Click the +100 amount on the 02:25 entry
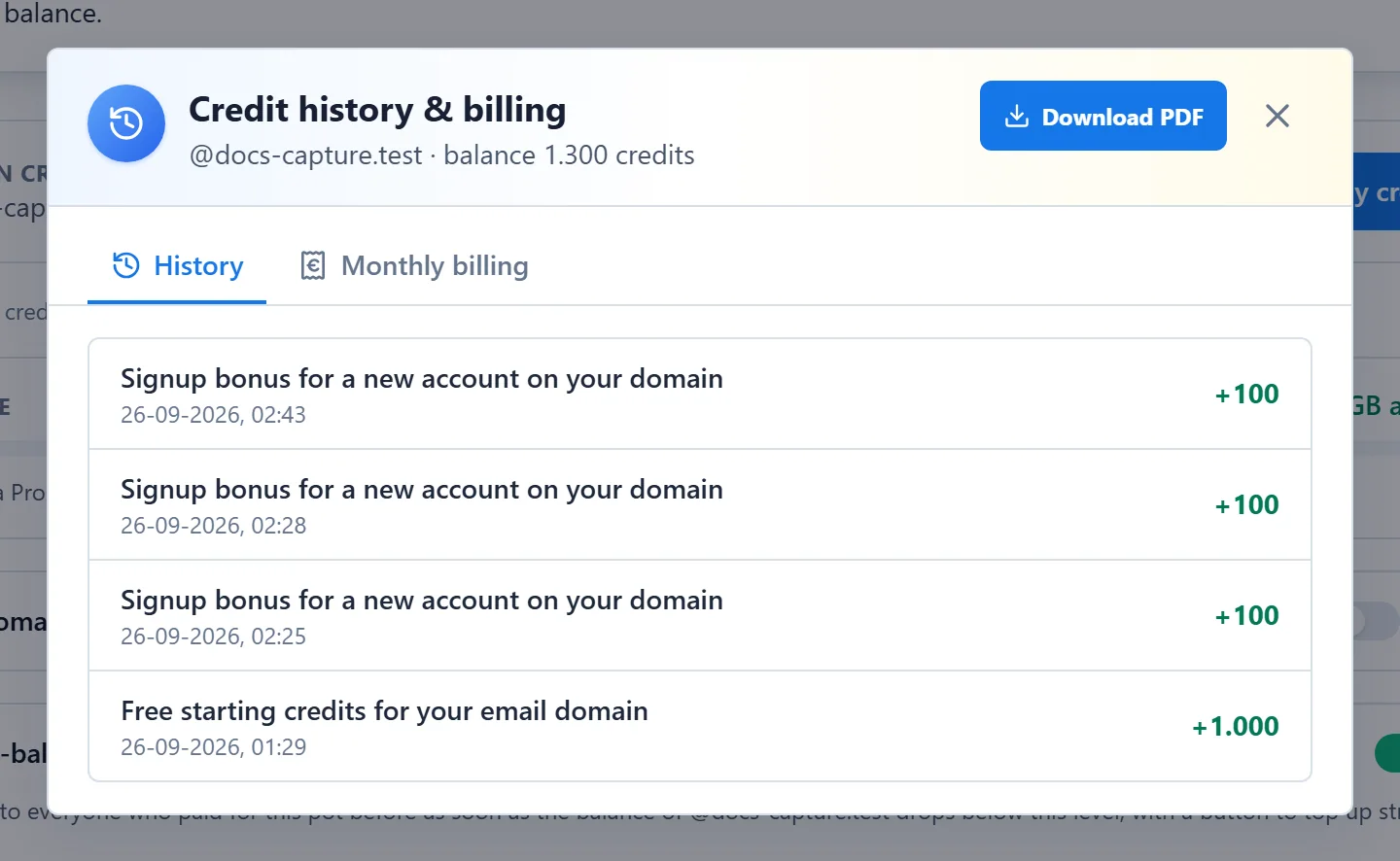The height and width of the screenshot is (861, 1400). click(1247, 616)
